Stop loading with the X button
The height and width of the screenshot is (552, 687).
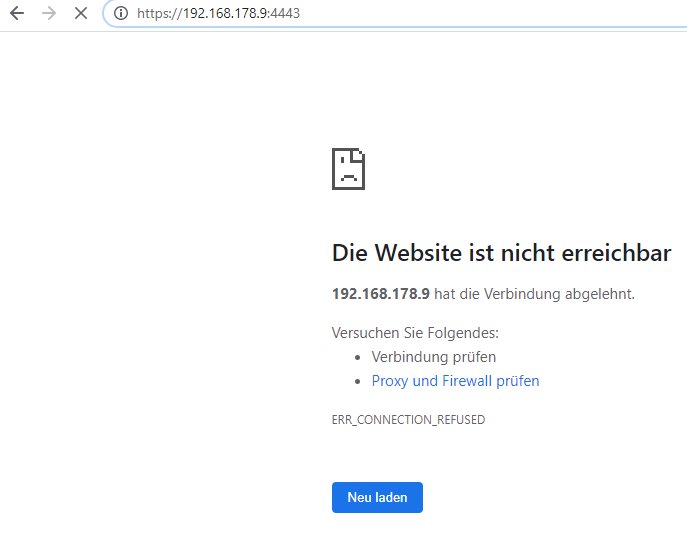pyautogui.click(x=81, y=13)
